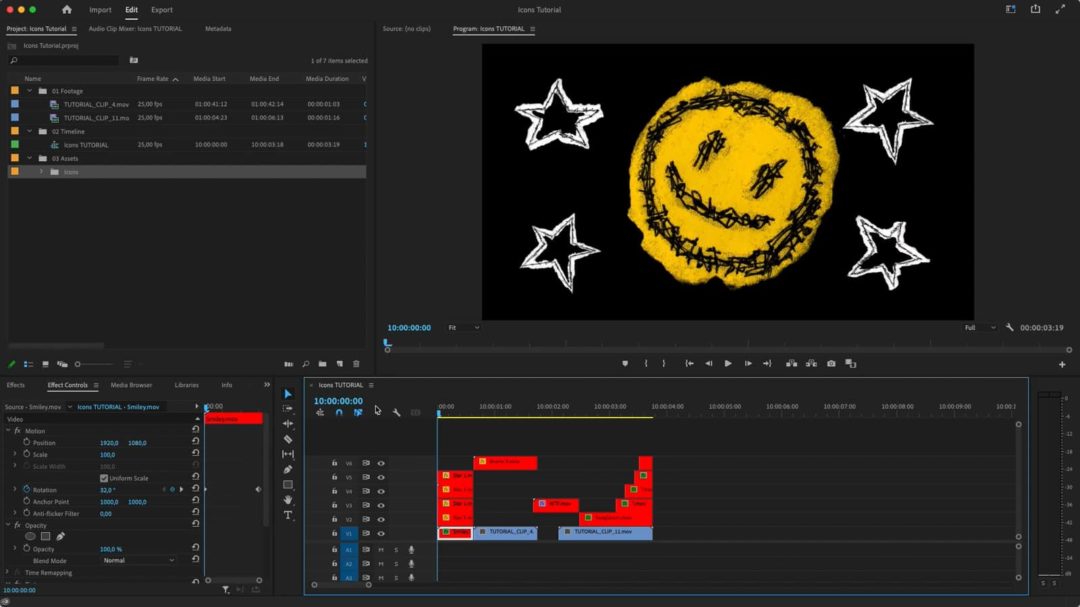
Task: Toggle timeline snapping magnet icon
Action: click(339, 412)
